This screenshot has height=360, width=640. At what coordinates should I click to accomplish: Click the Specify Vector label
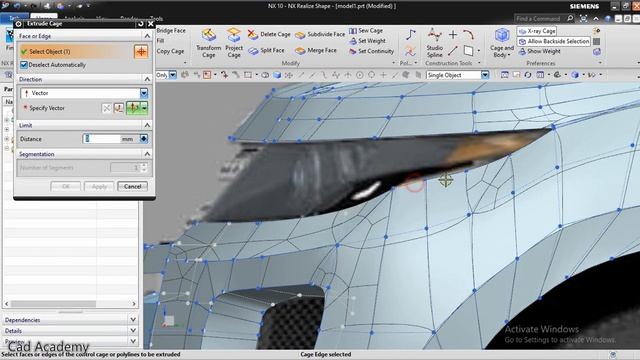click(47, 108)
